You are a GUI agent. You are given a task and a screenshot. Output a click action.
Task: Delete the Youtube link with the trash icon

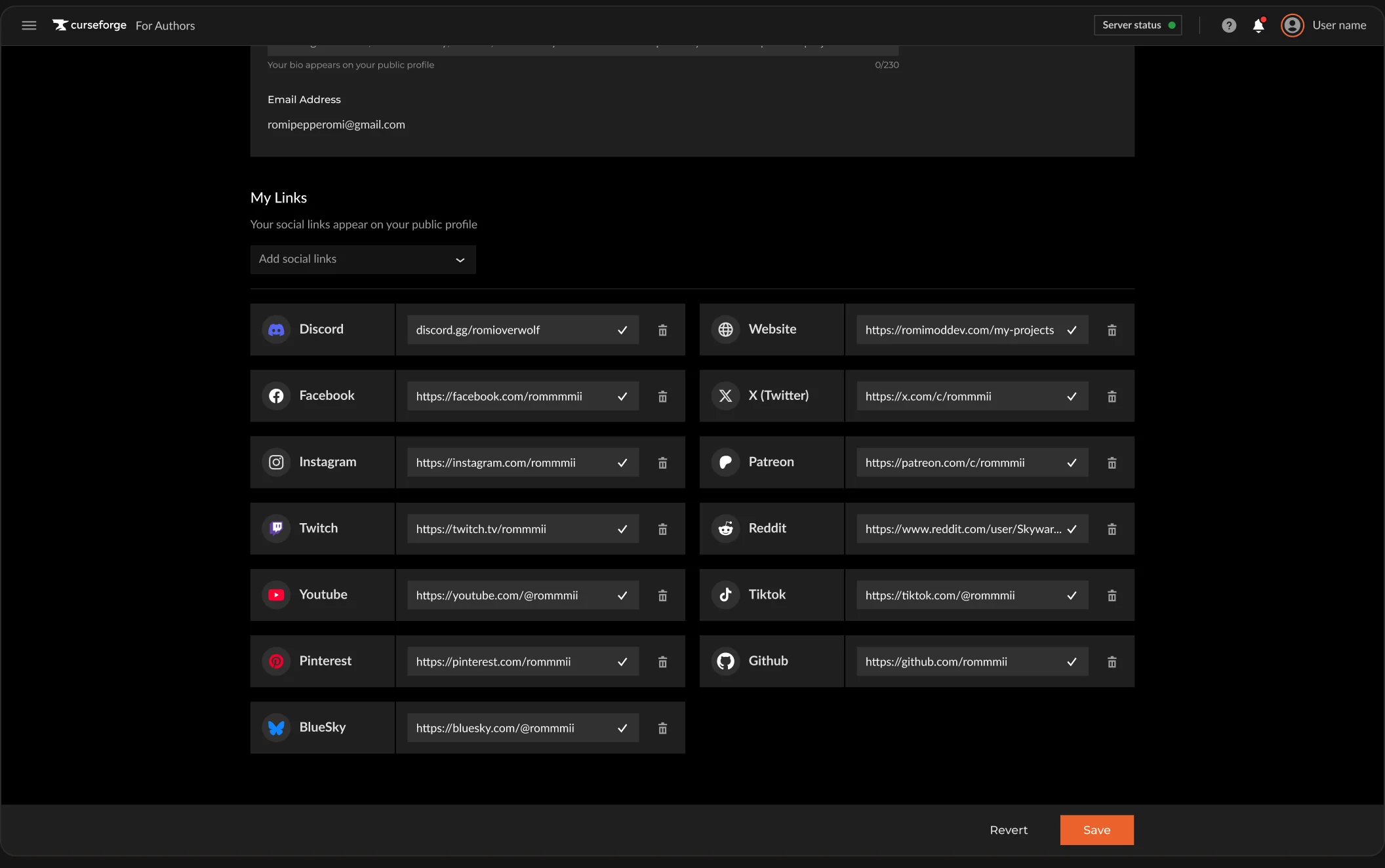point(662,595)
